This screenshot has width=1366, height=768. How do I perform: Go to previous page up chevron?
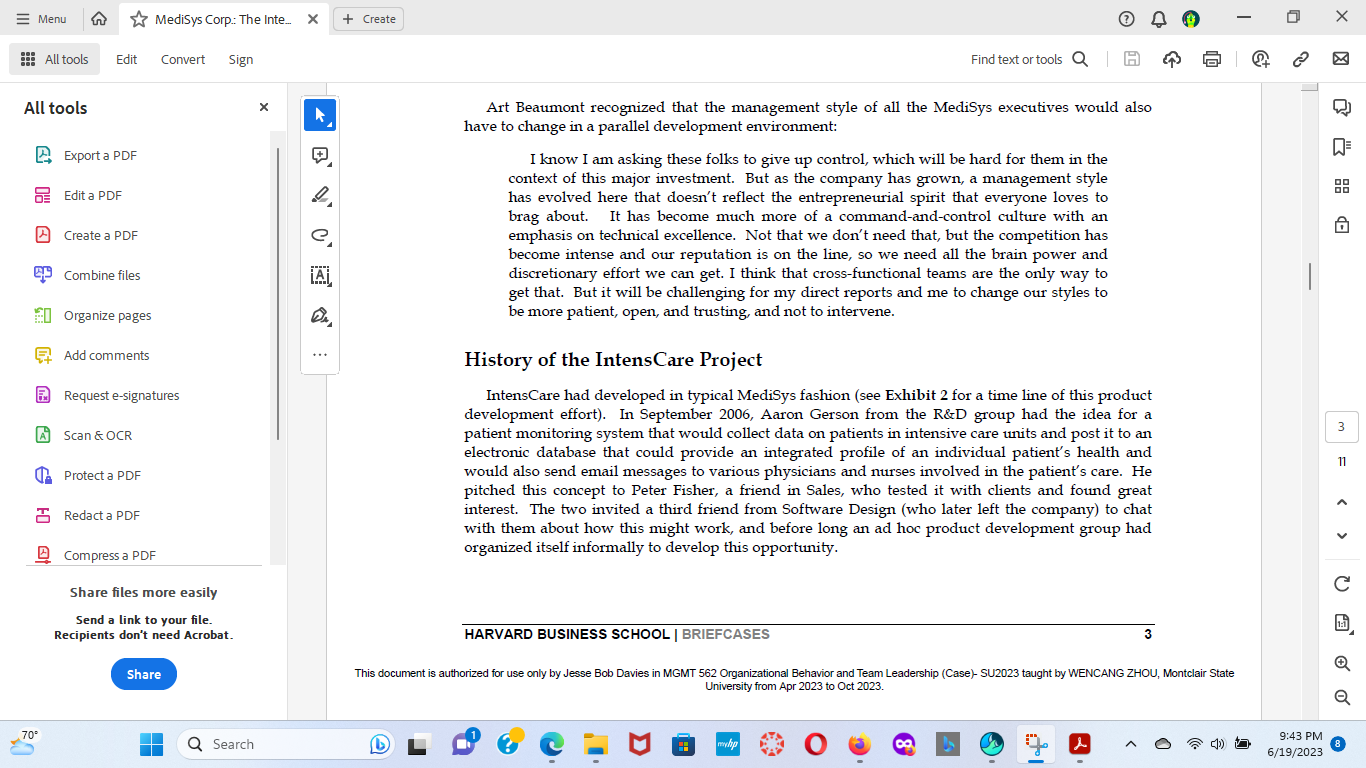pyautogui.click(x=1341, y=502)
